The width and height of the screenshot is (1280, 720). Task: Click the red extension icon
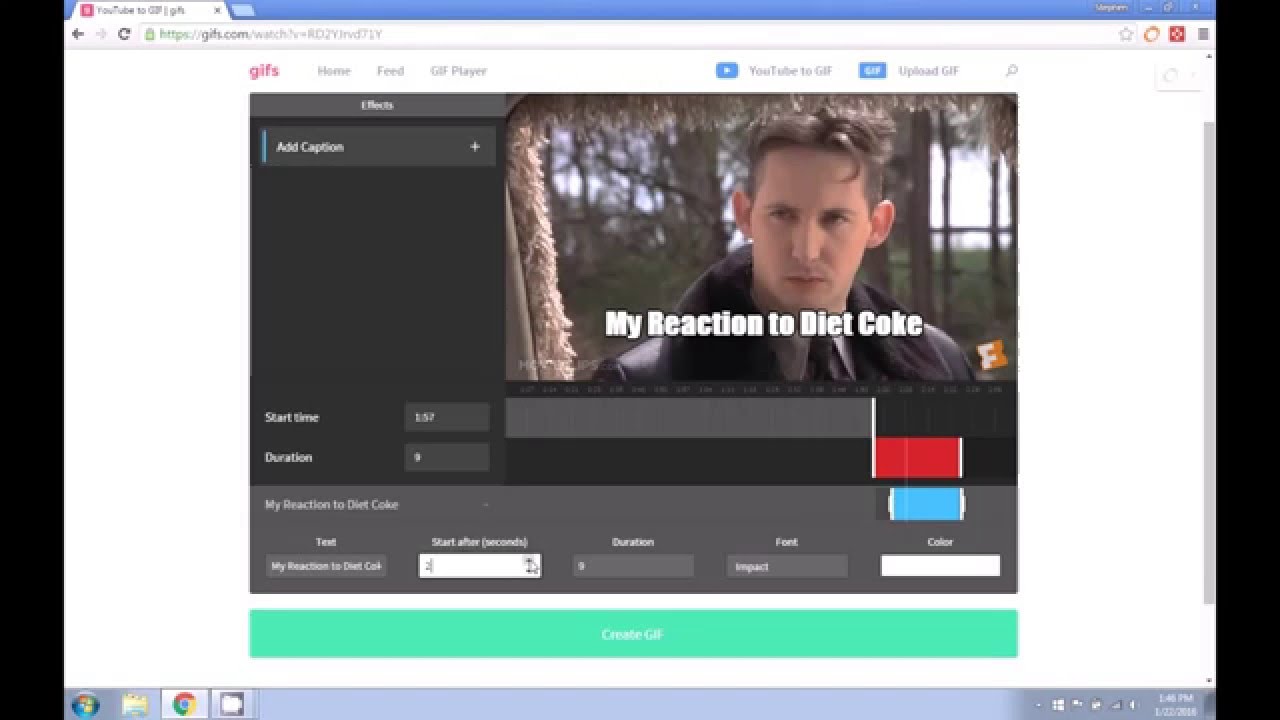[x=1177, y=34]
